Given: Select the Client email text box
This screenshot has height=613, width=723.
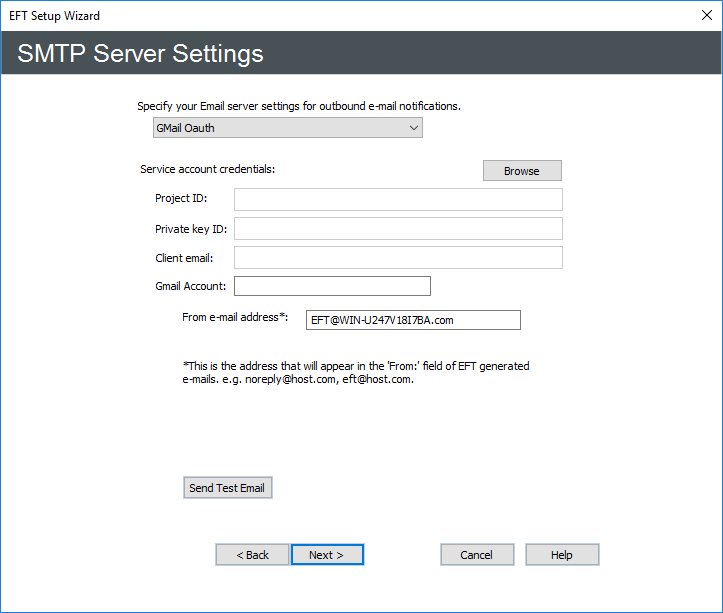Looking at the screenshot, I should (x=398, y=258).
